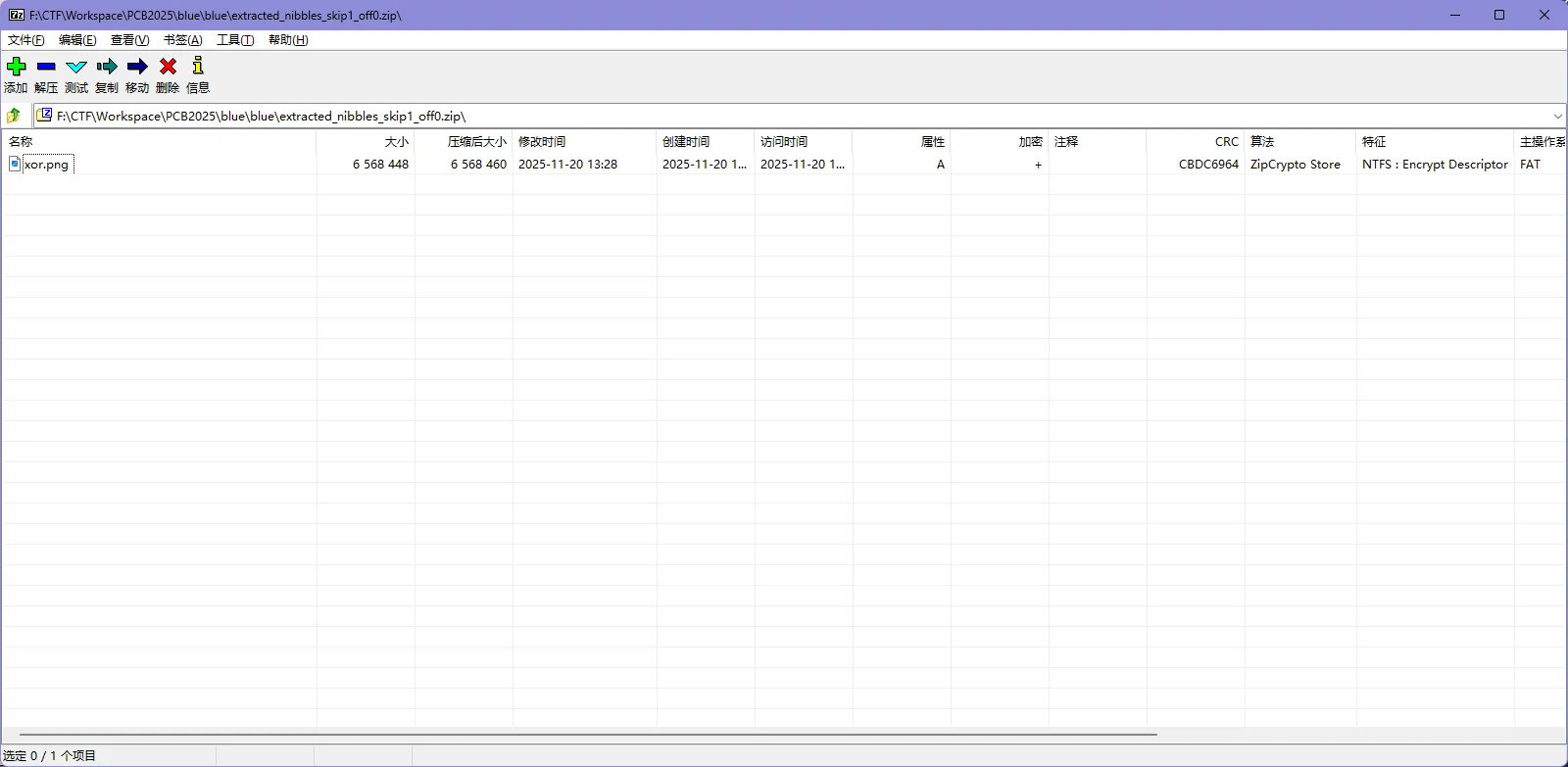Viewport: 1568px width, 767px height.
Task: Run the Test (测试) archive icon
Action: coord(76,67)
